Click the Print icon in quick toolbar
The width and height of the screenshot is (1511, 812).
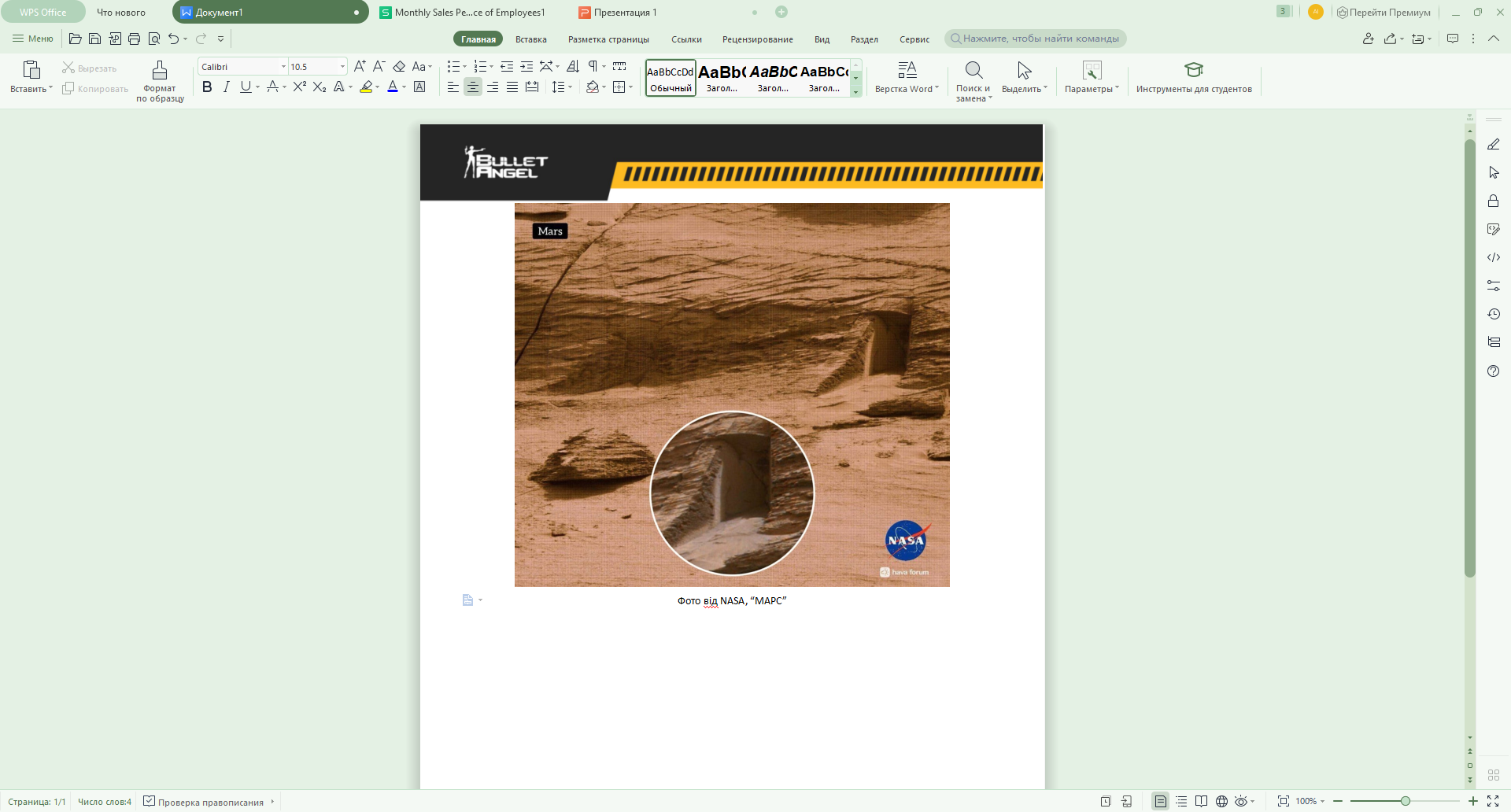[134, 39]
